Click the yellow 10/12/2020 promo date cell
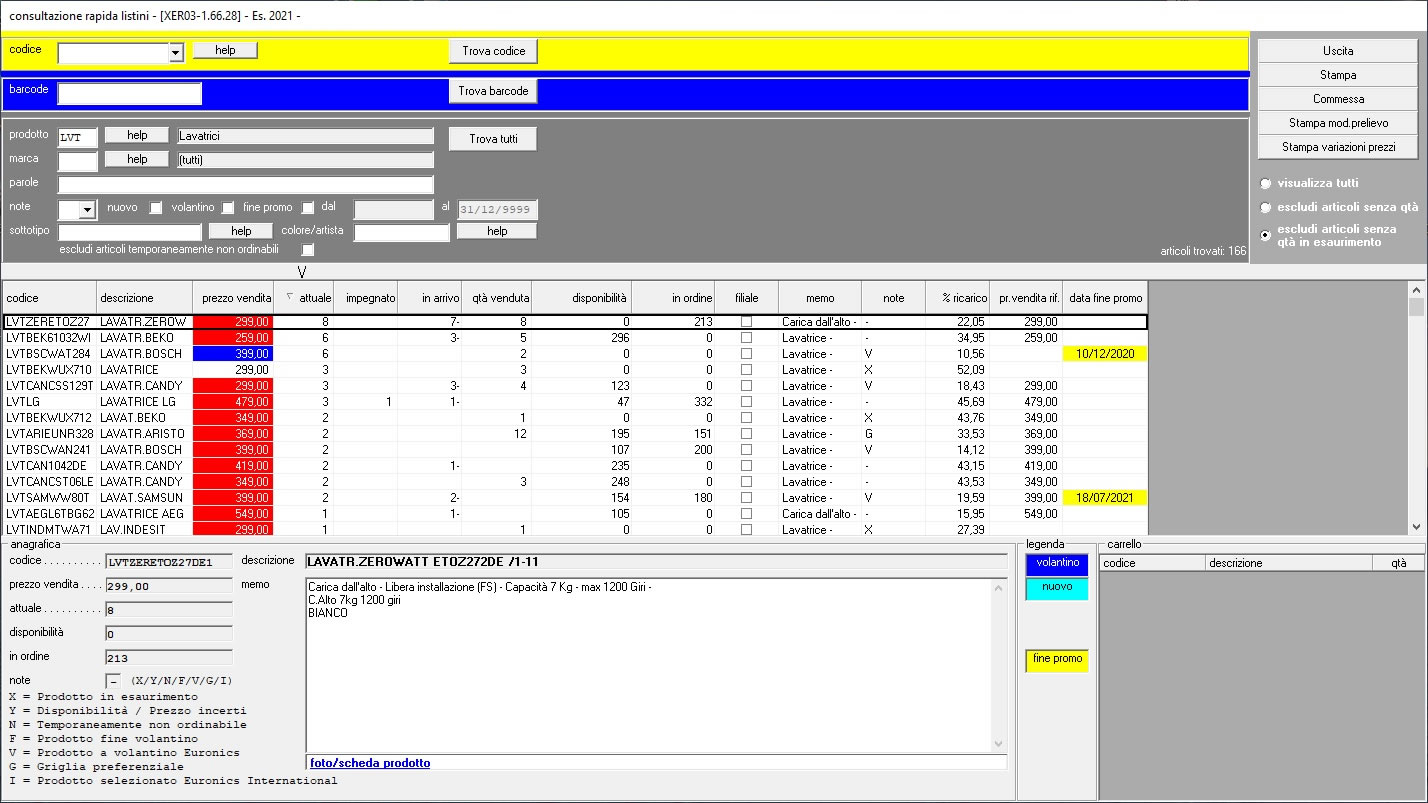1428x803 pixels. [1105, 354]
